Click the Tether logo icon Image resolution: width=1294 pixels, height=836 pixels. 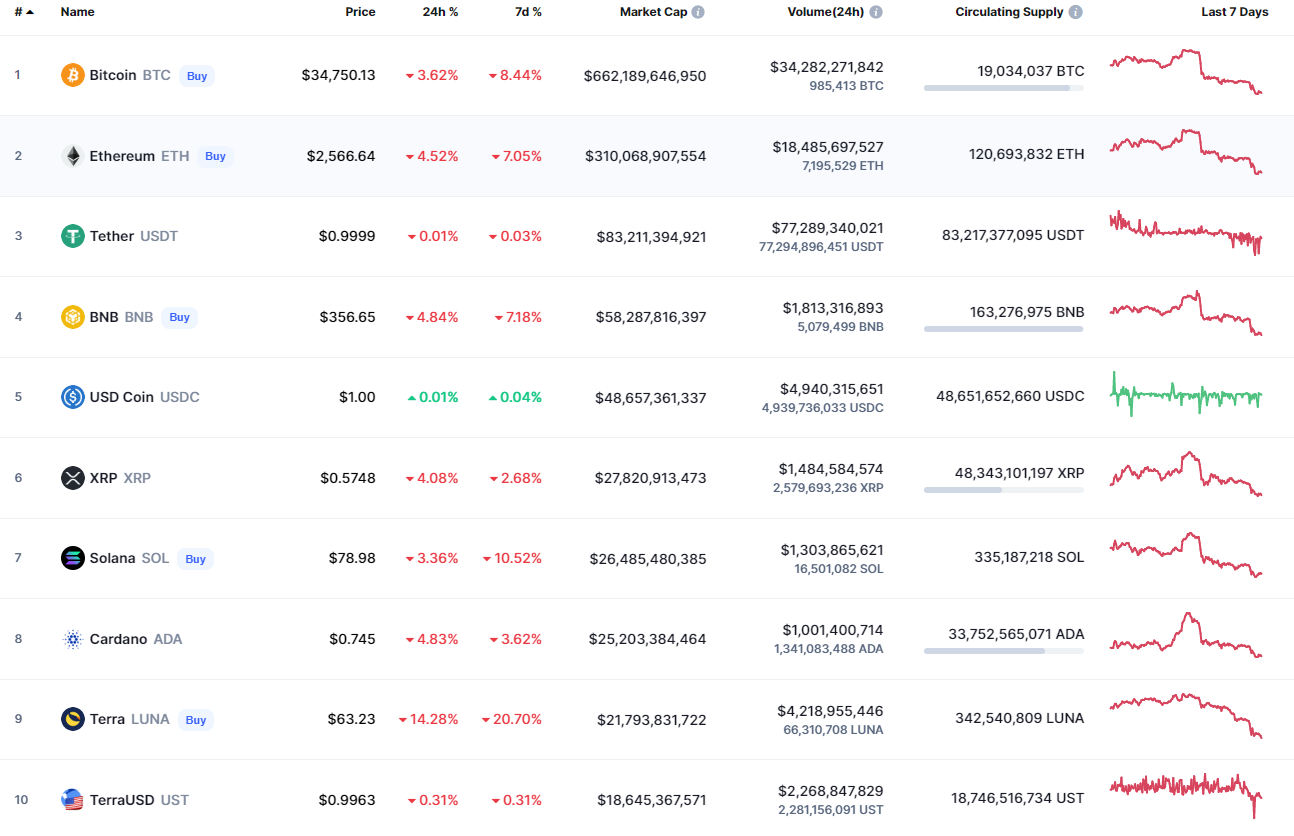[73, 236]
